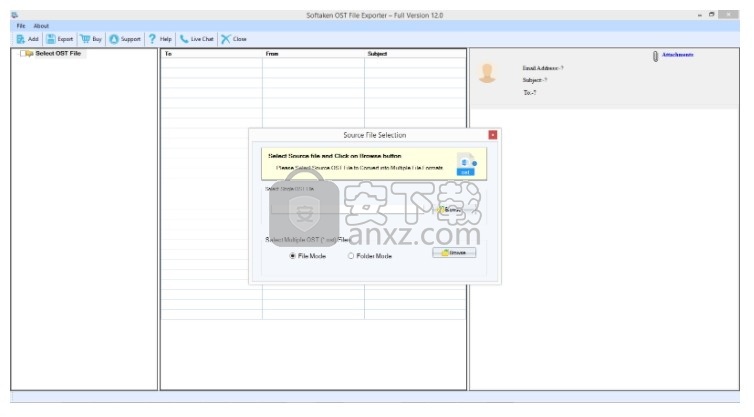Click the Subject column header
Viewport: 754px width, 417px height.
tap(377, 53)
